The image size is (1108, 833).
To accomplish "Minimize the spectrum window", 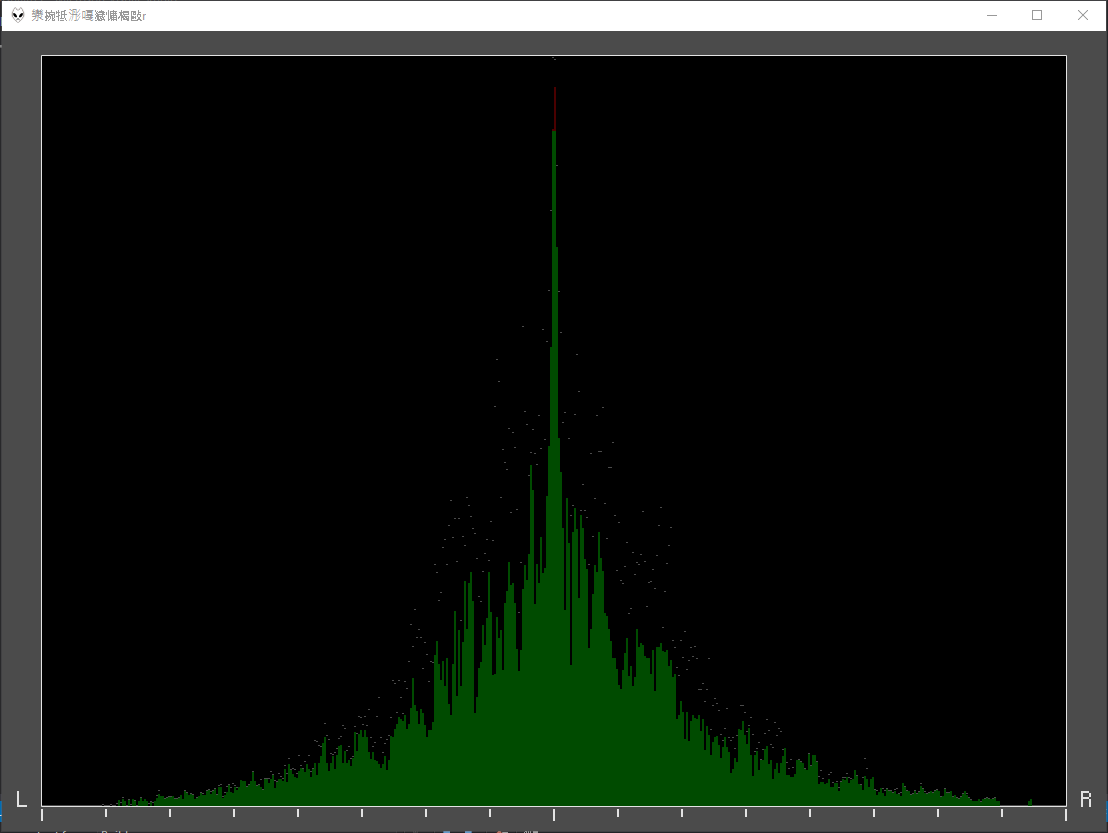I will tap(991, 15).
